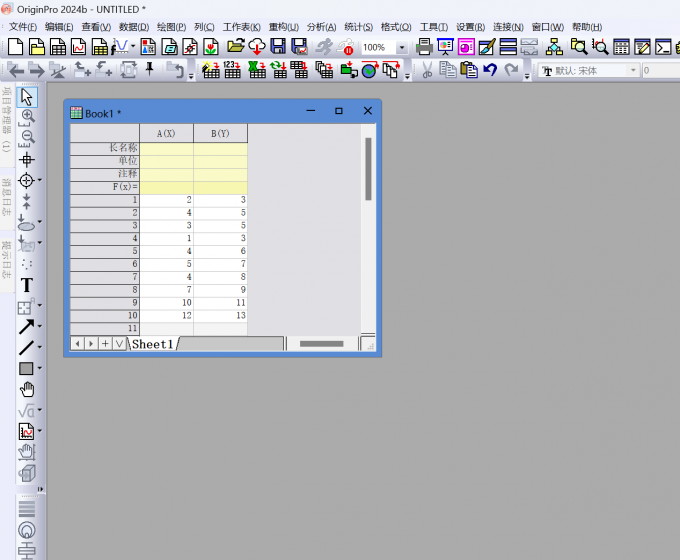Select the pointer tool
The height and width of the screenshot is (560, 680).
point(27,97)
